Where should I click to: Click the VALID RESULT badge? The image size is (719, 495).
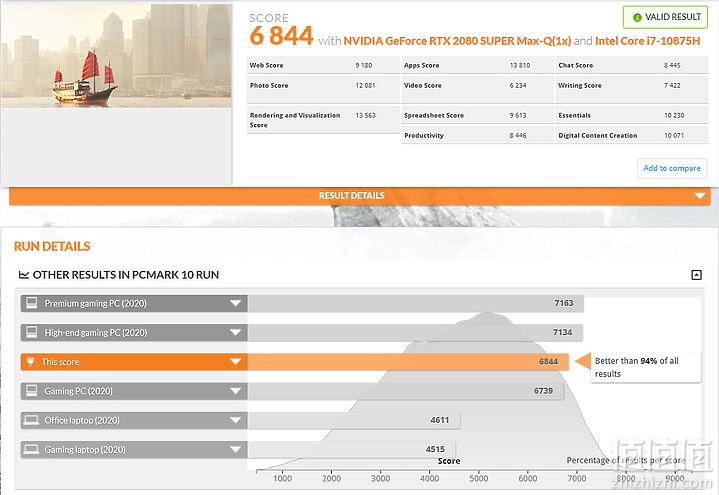[x=665, y=17]
